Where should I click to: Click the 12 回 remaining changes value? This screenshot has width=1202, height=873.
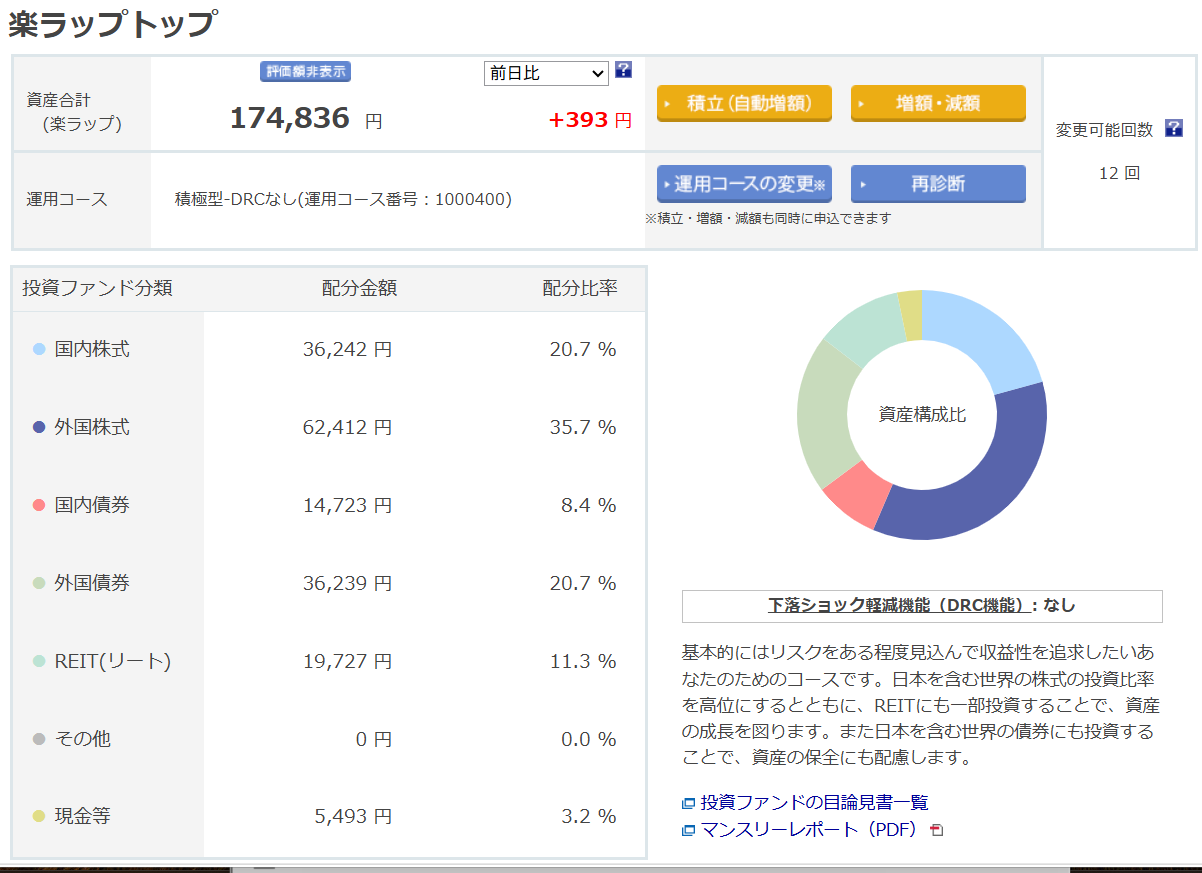pyautogui.click(x=1119, y=173)
